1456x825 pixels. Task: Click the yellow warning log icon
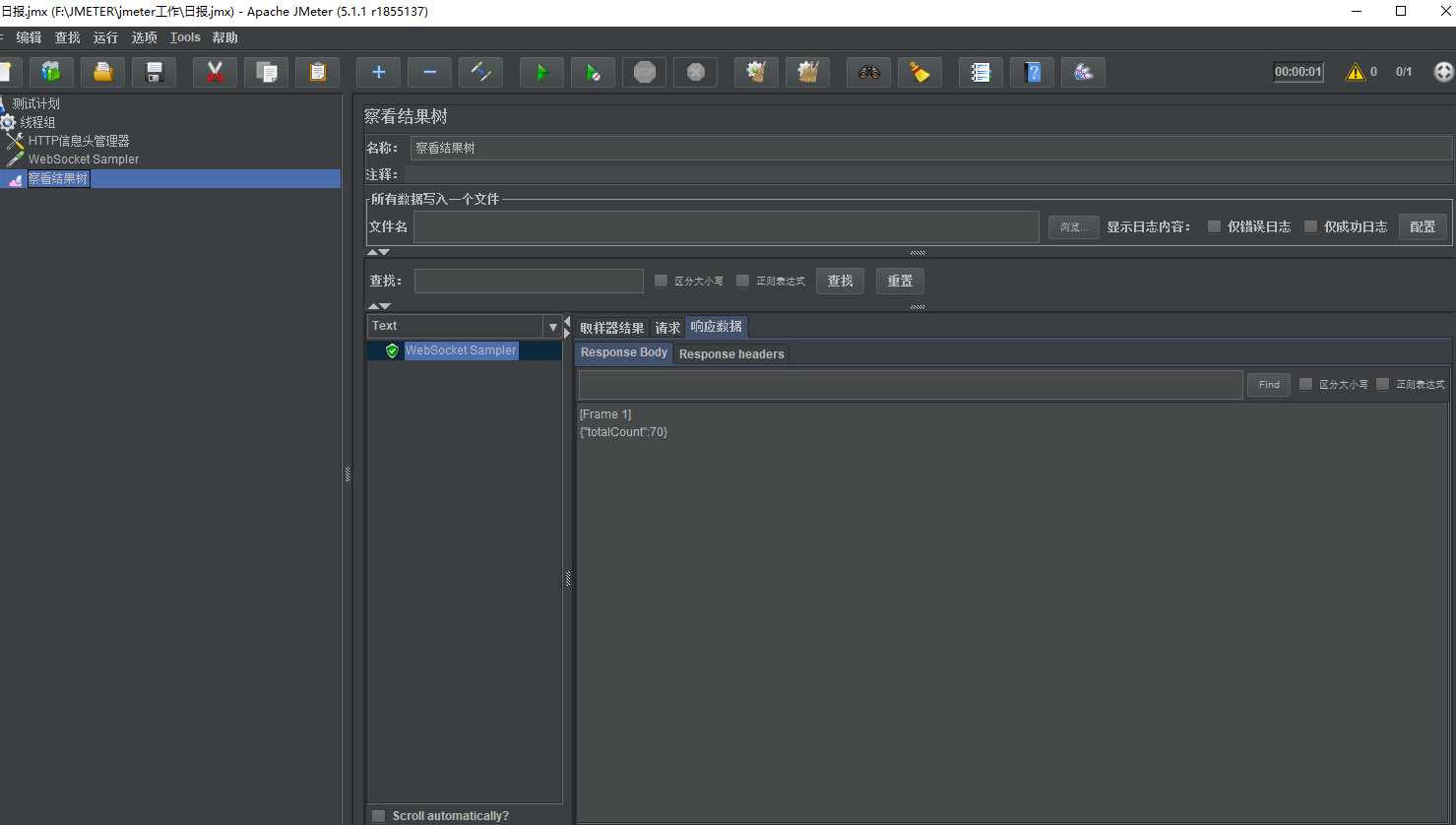click(1356, 72)
